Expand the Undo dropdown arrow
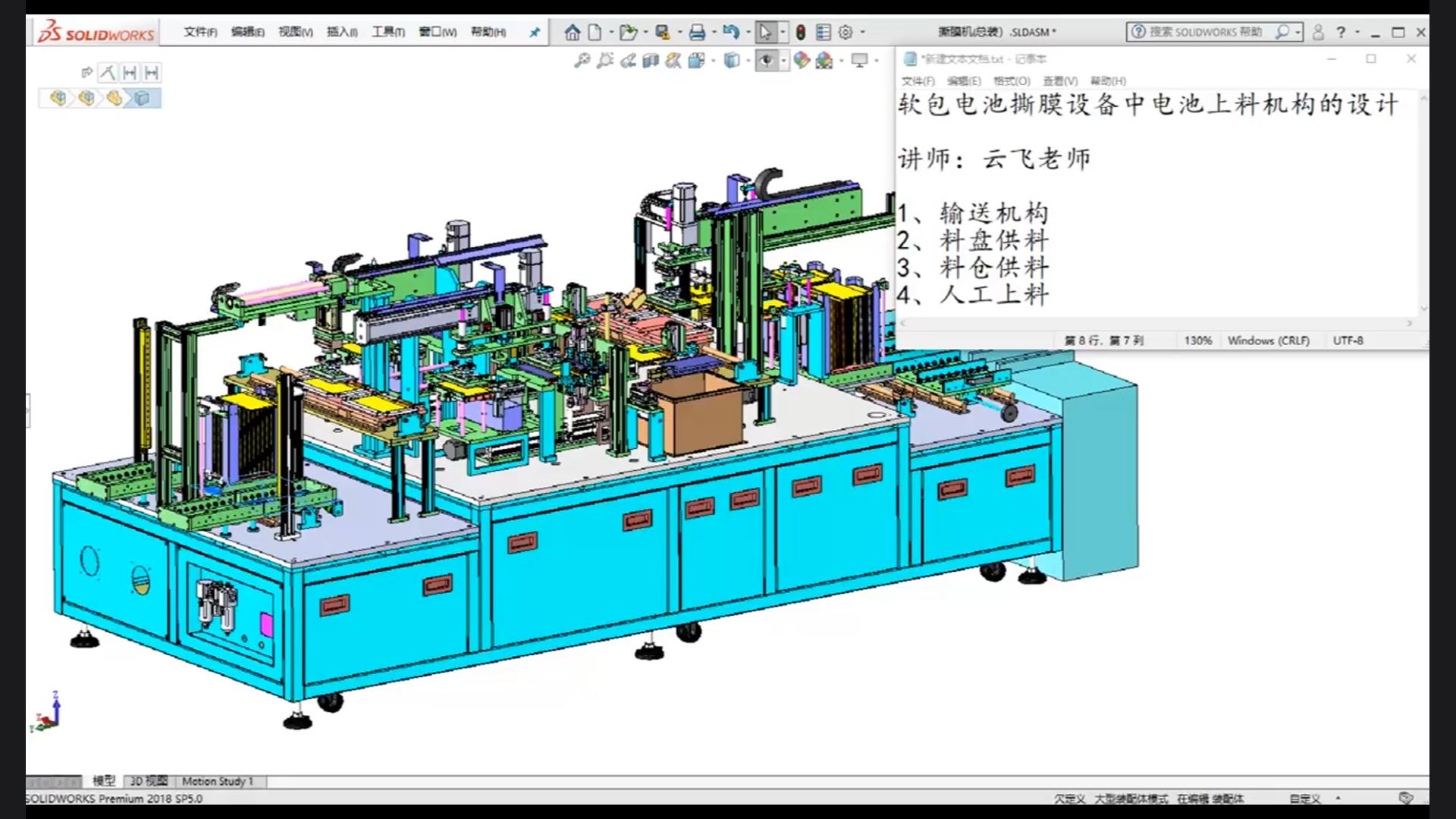The height and width of the screenshot is (819, 1456). [748, 32]
